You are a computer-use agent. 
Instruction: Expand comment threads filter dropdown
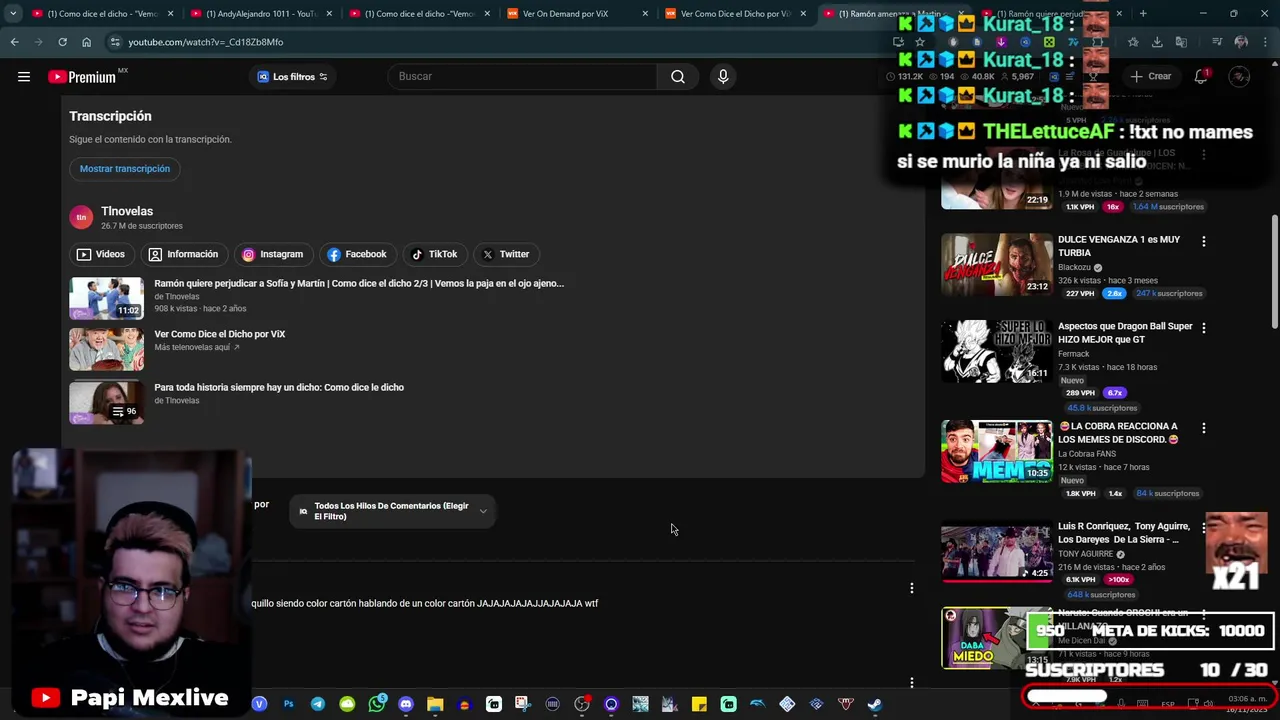tap(393, 511)
